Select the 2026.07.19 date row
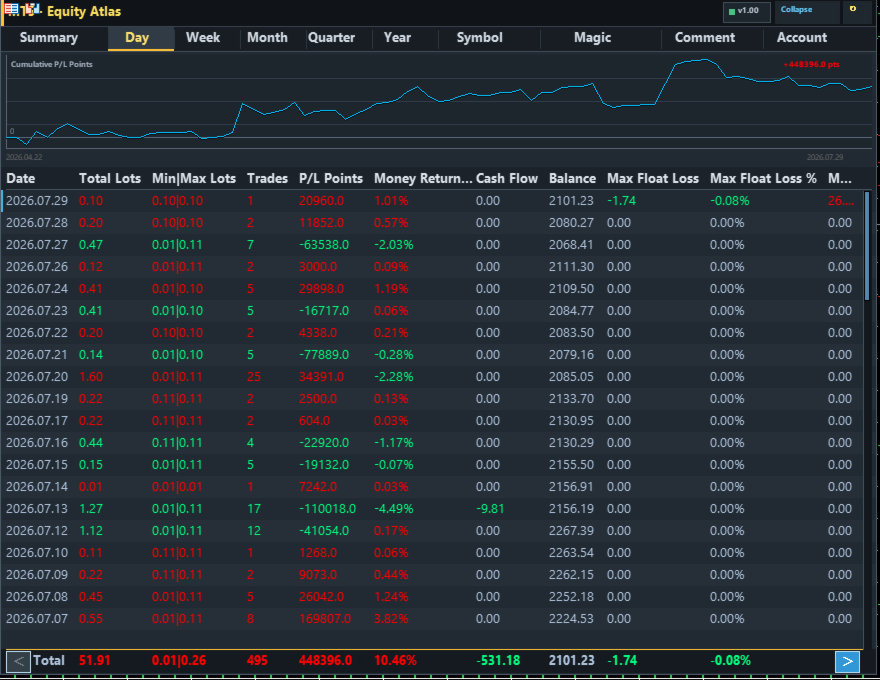Viewport: 880px width, 680px height. tap(432, 399)
